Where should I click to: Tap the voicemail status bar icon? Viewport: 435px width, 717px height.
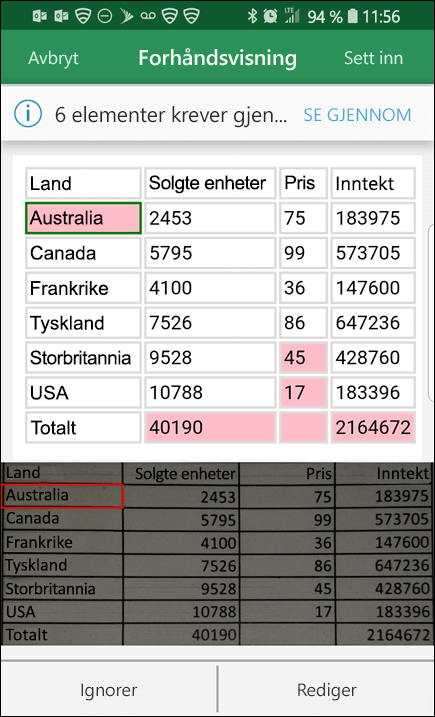coord(148,16)
